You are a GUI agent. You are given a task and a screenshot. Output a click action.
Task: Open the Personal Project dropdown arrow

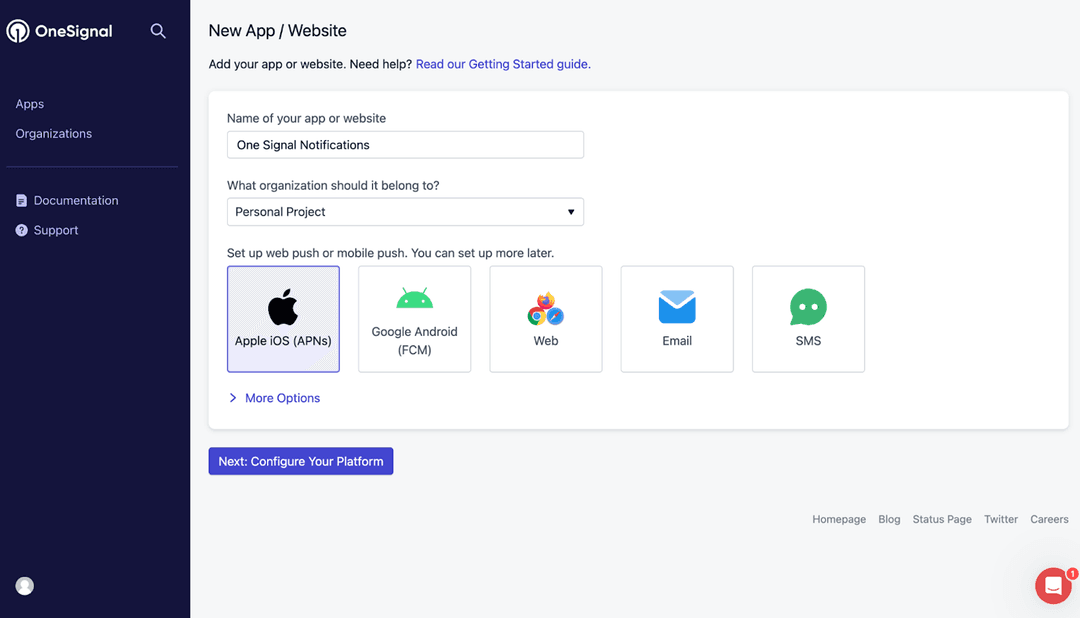coord(570,211)
